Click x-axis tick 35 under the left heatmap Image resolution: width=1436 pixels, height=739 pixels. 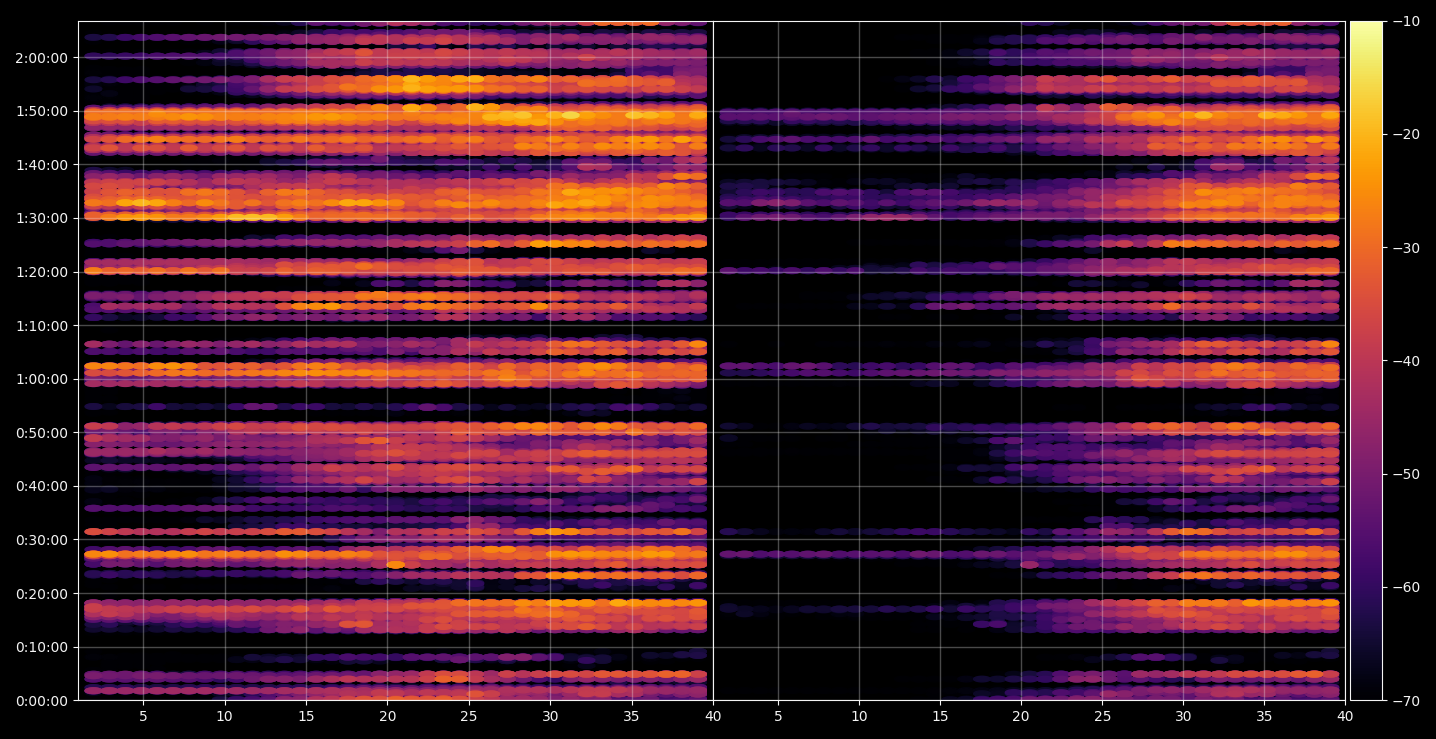coord(631,716)
